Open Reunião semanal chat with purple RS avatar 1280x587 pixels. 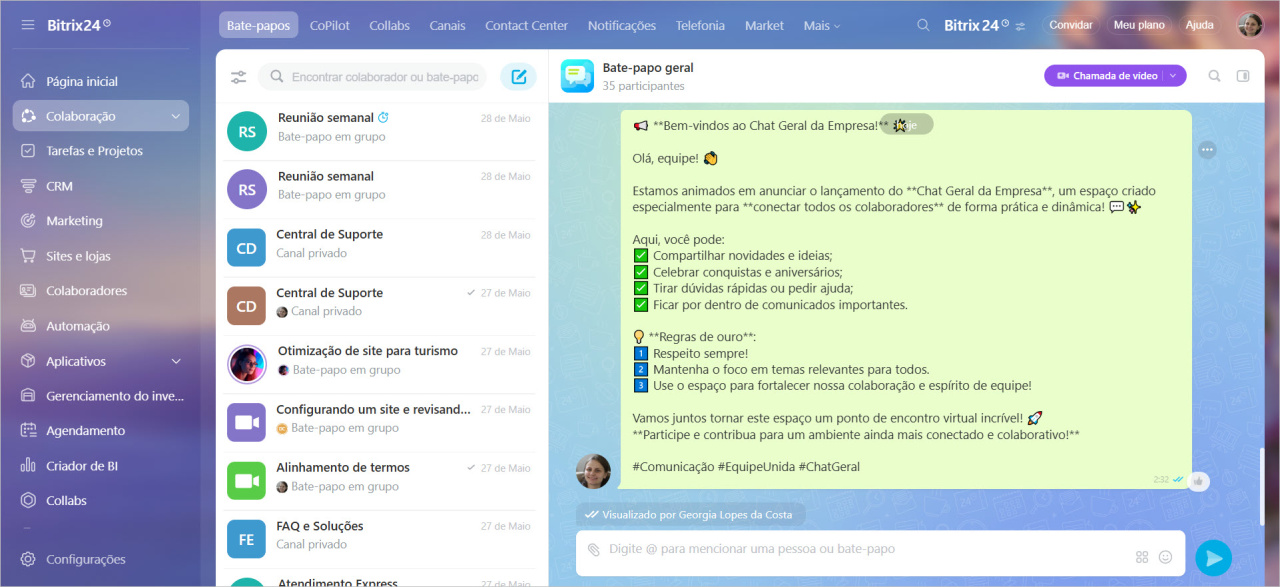[x=382, y=189]
